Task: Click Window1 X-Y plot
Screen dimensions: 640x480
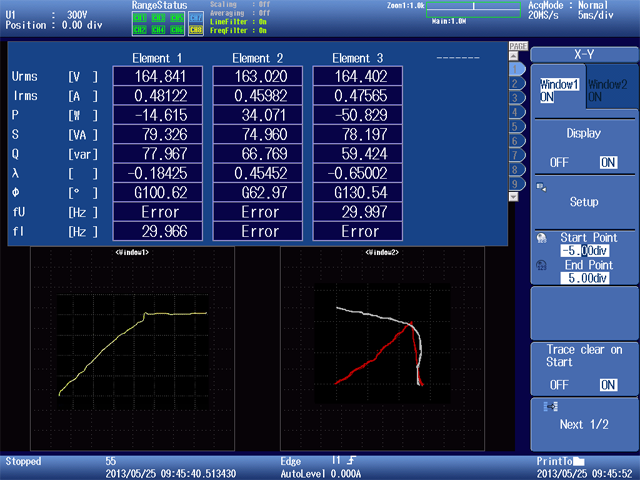Action: 132,348
